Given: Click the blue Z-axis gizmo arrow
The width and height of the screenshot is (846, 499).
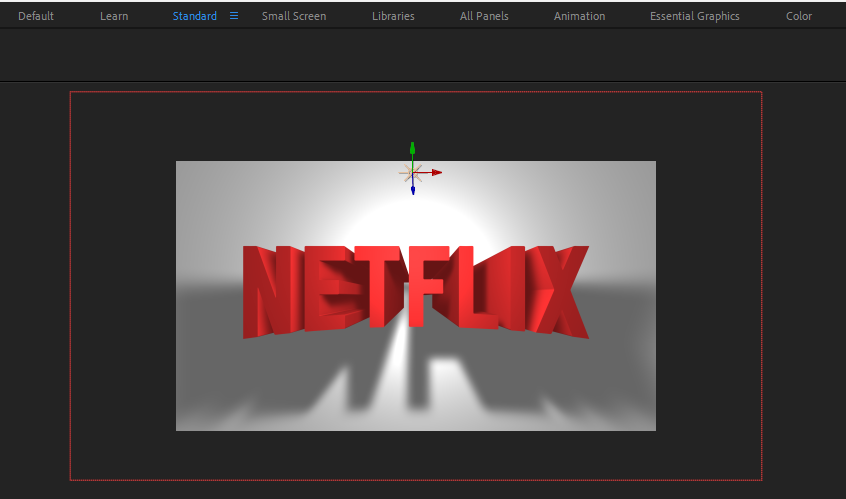Looking at the screenshot, I should (413, 190).
